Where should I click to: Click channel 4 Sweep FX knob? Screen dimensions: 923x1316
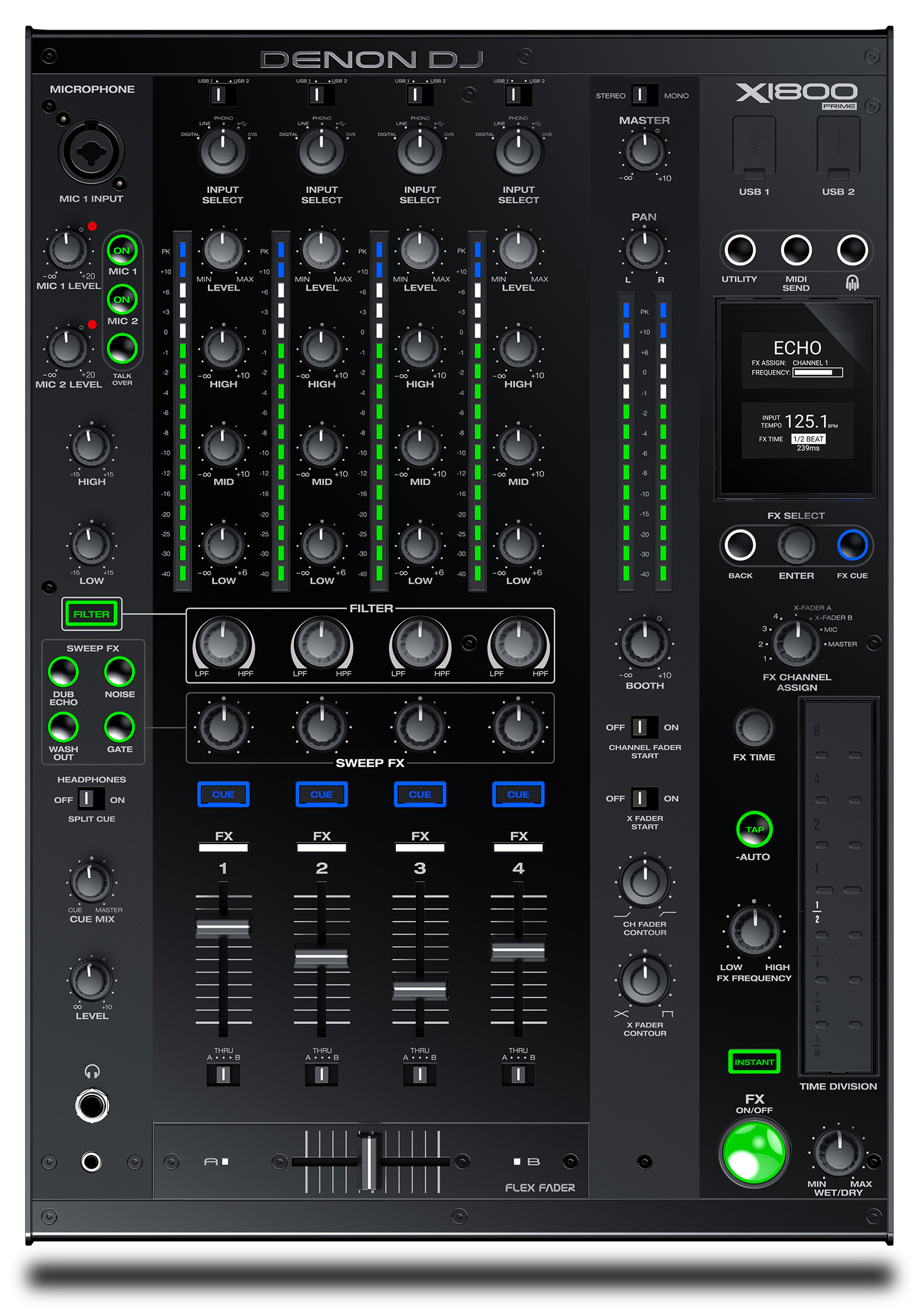(519, 727)
